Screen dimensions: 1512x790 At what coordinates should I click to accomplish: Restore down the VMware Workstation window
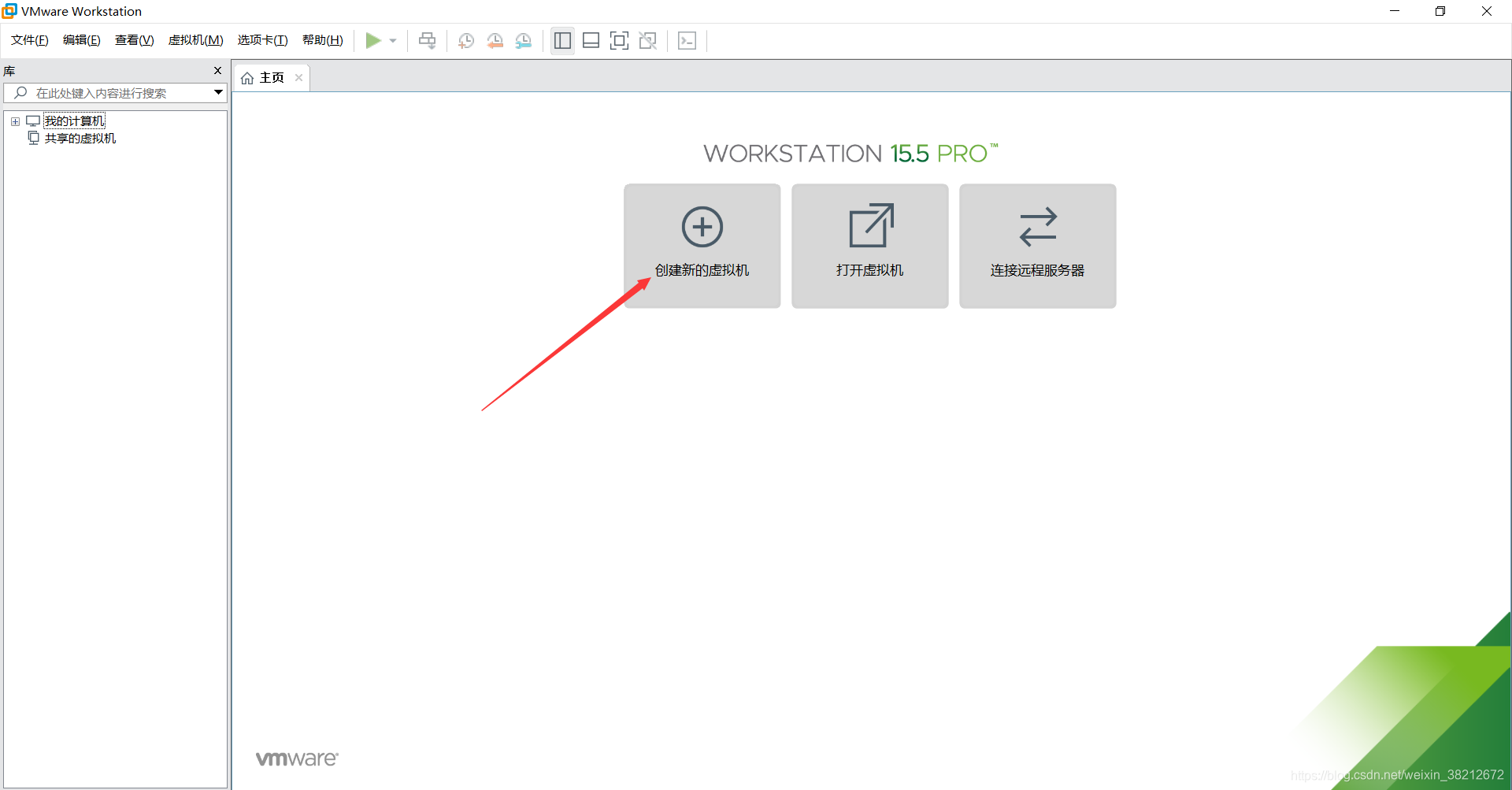[1440, 11]
